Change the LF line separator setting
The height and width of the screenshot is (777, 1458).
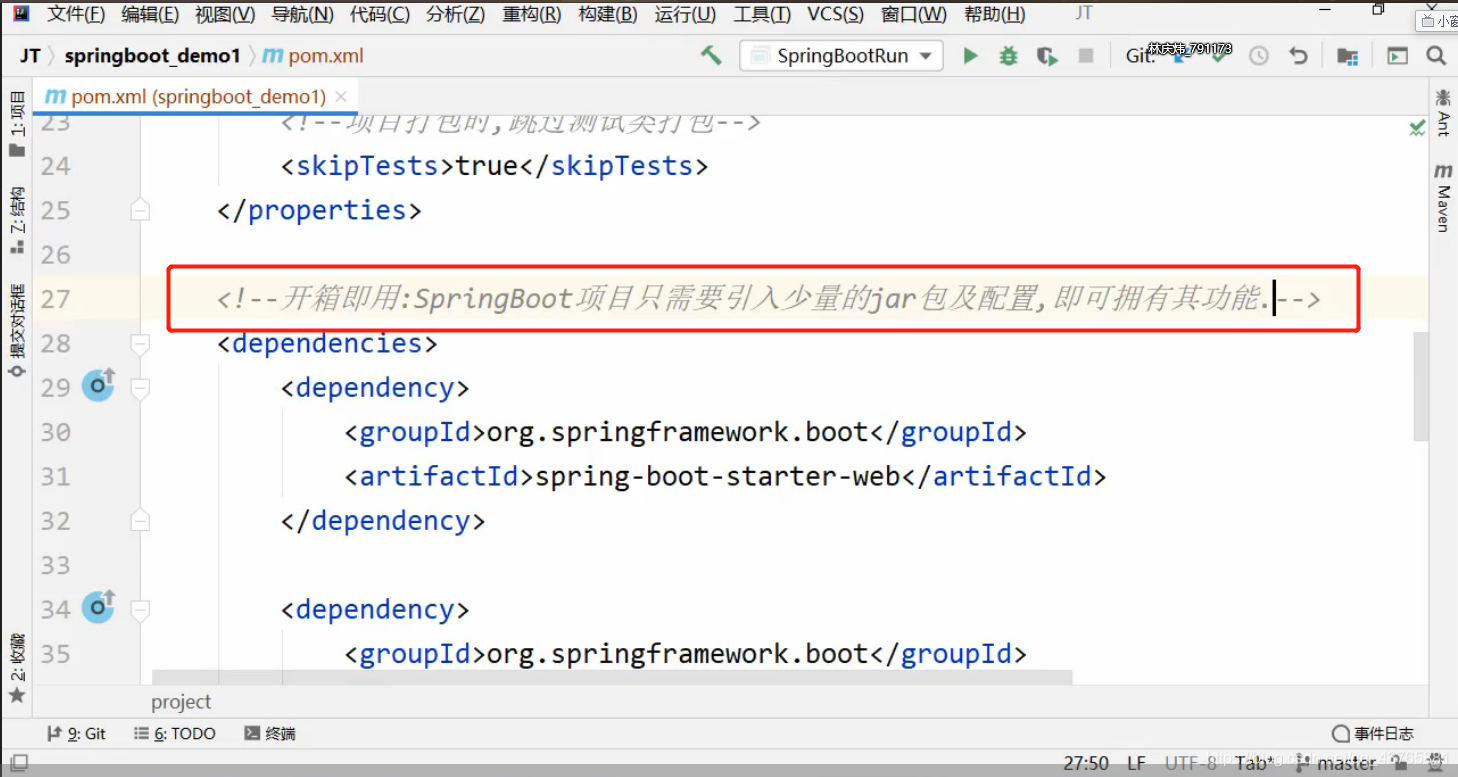click(1136, 763)
